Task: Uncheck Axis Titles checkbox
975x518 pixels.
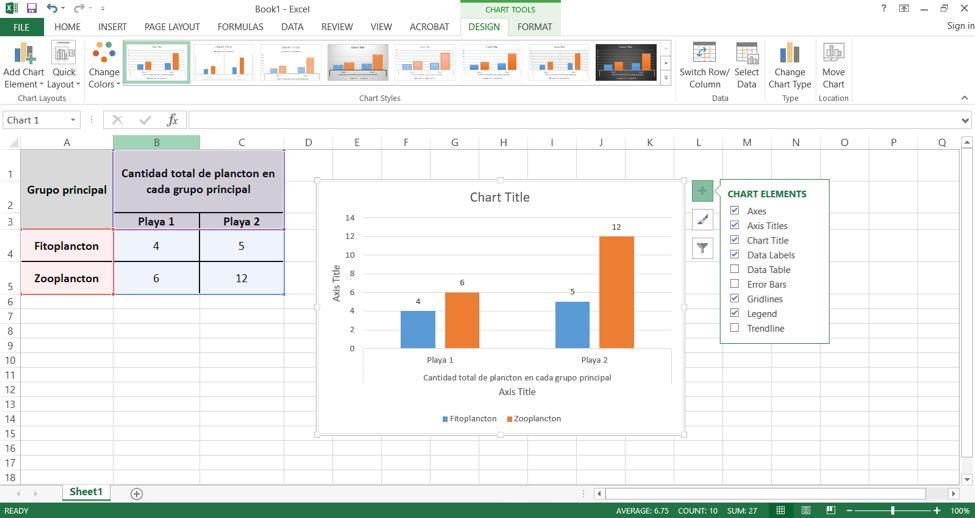Action: point(734,225)
